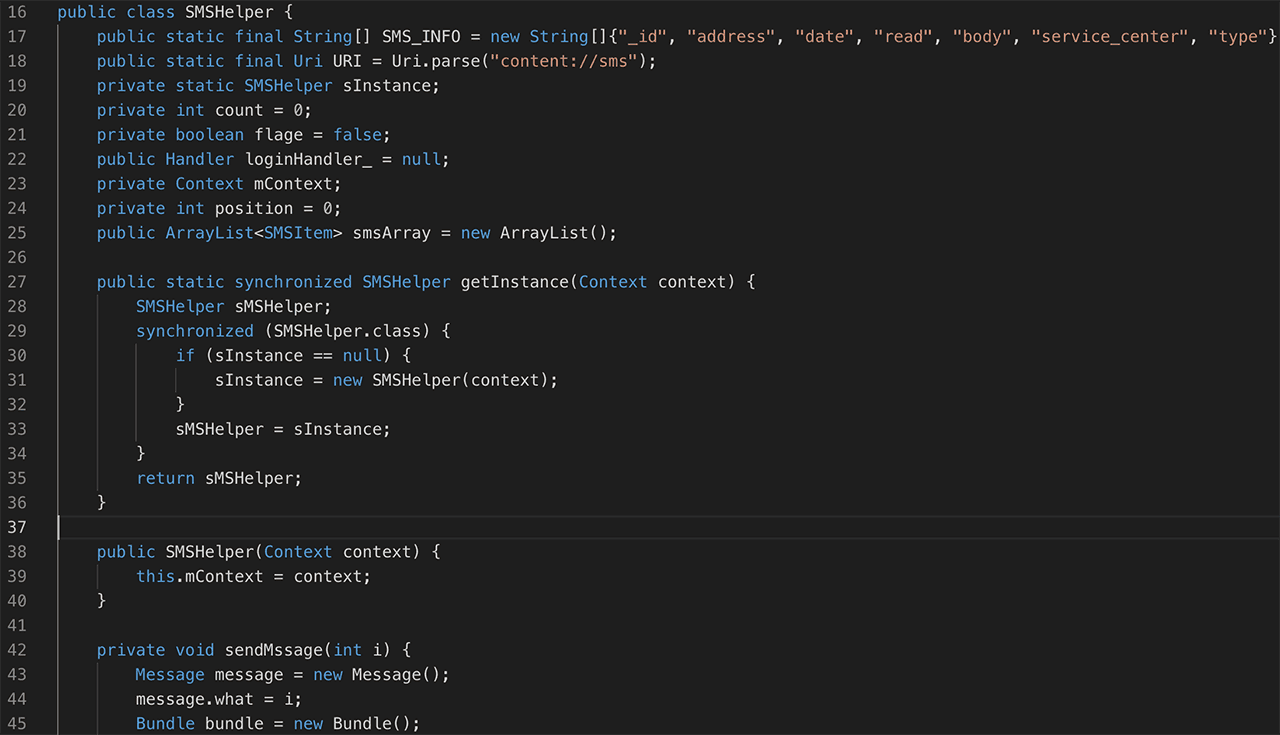1280x735 pixels.
Task: Select the loginHandler_ field name
Action: point(317,159)
